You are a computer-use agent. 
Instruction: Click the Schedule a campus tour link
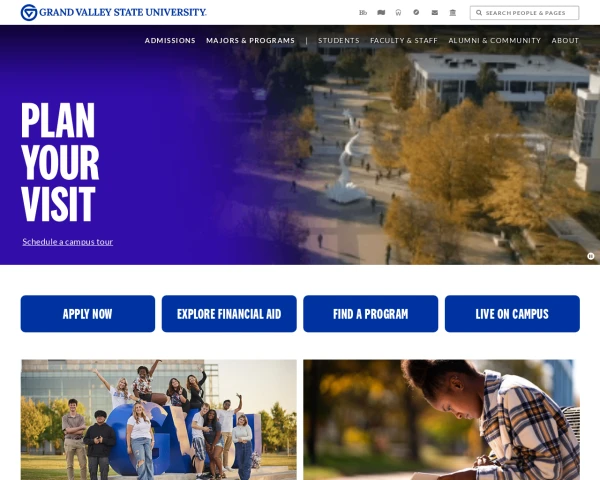tap(68, 242)
